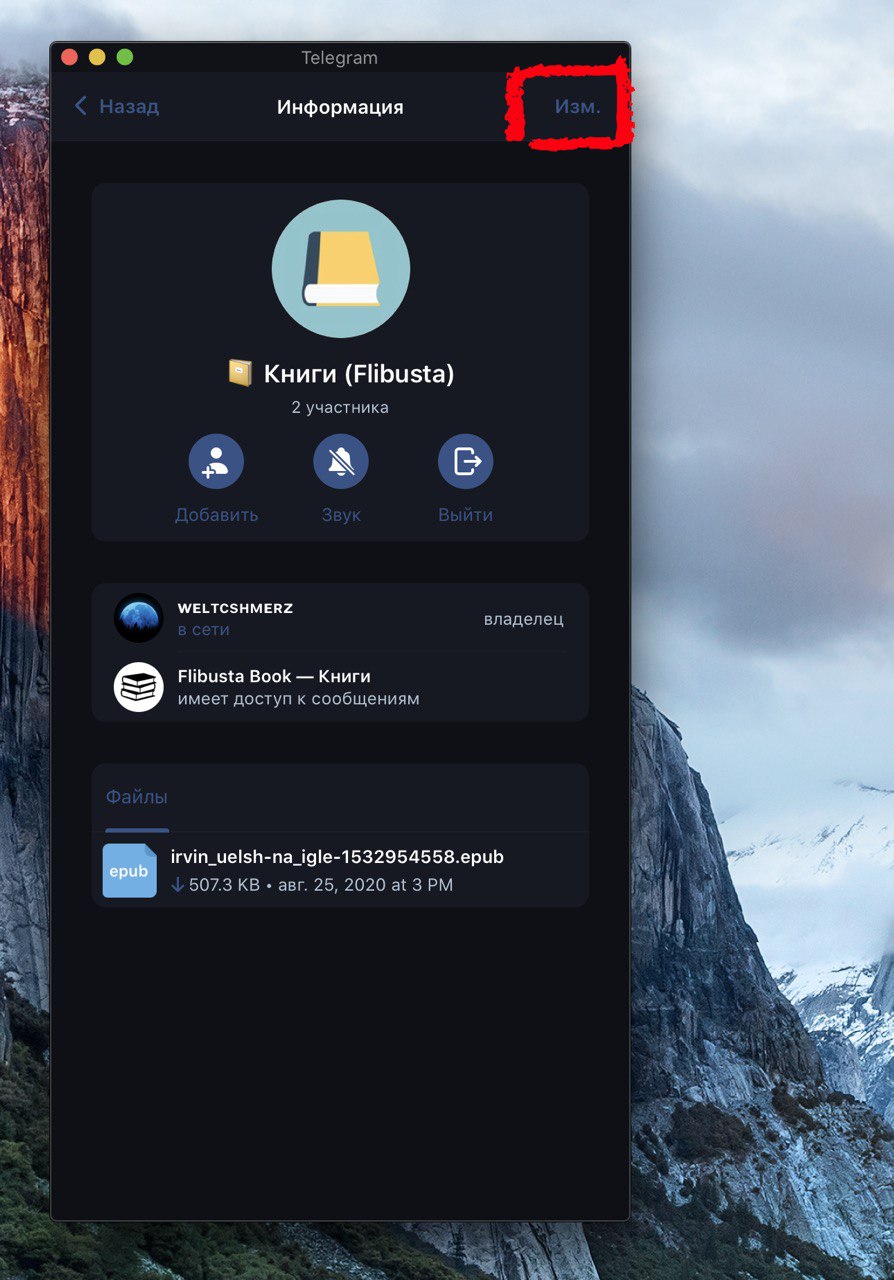Open Flibusta Book bot avatar
Screen dimensions: 894x1280
pyautogui.click(x=139, y=687)
